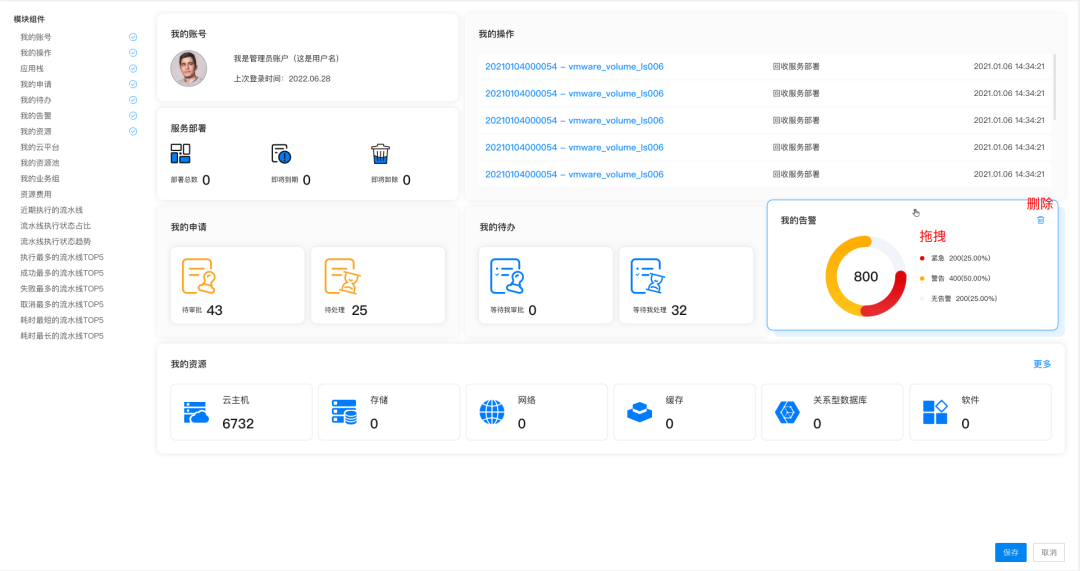Uncheck the 我的待办 module check mark
1080x571 pixels.
point(133,100)
